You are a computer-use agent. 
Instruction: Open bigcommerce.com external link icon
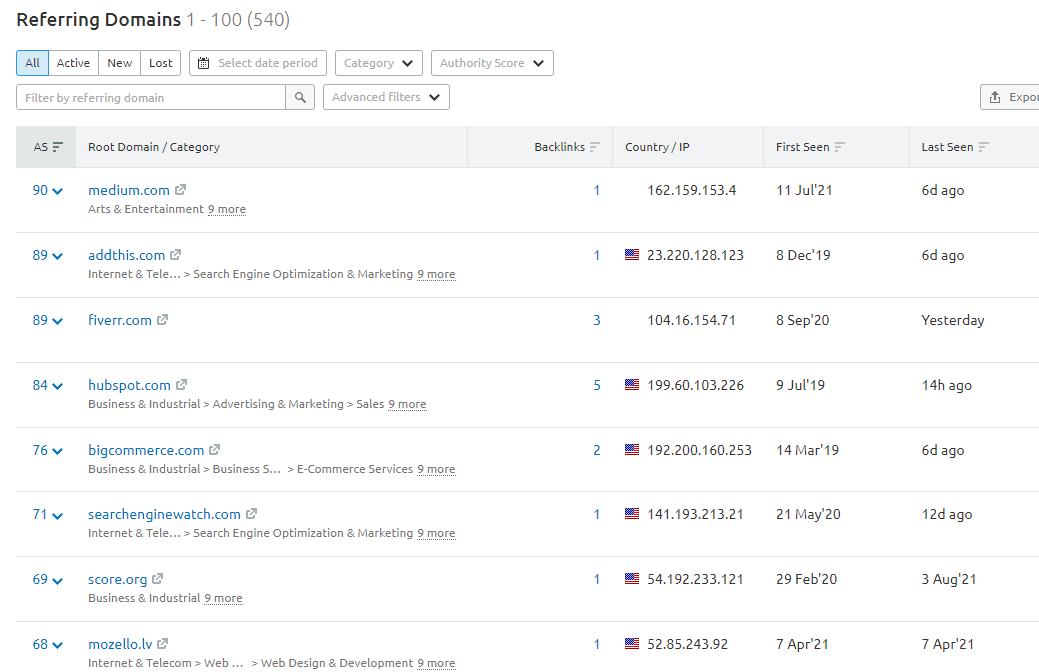[x=215, y=449]
